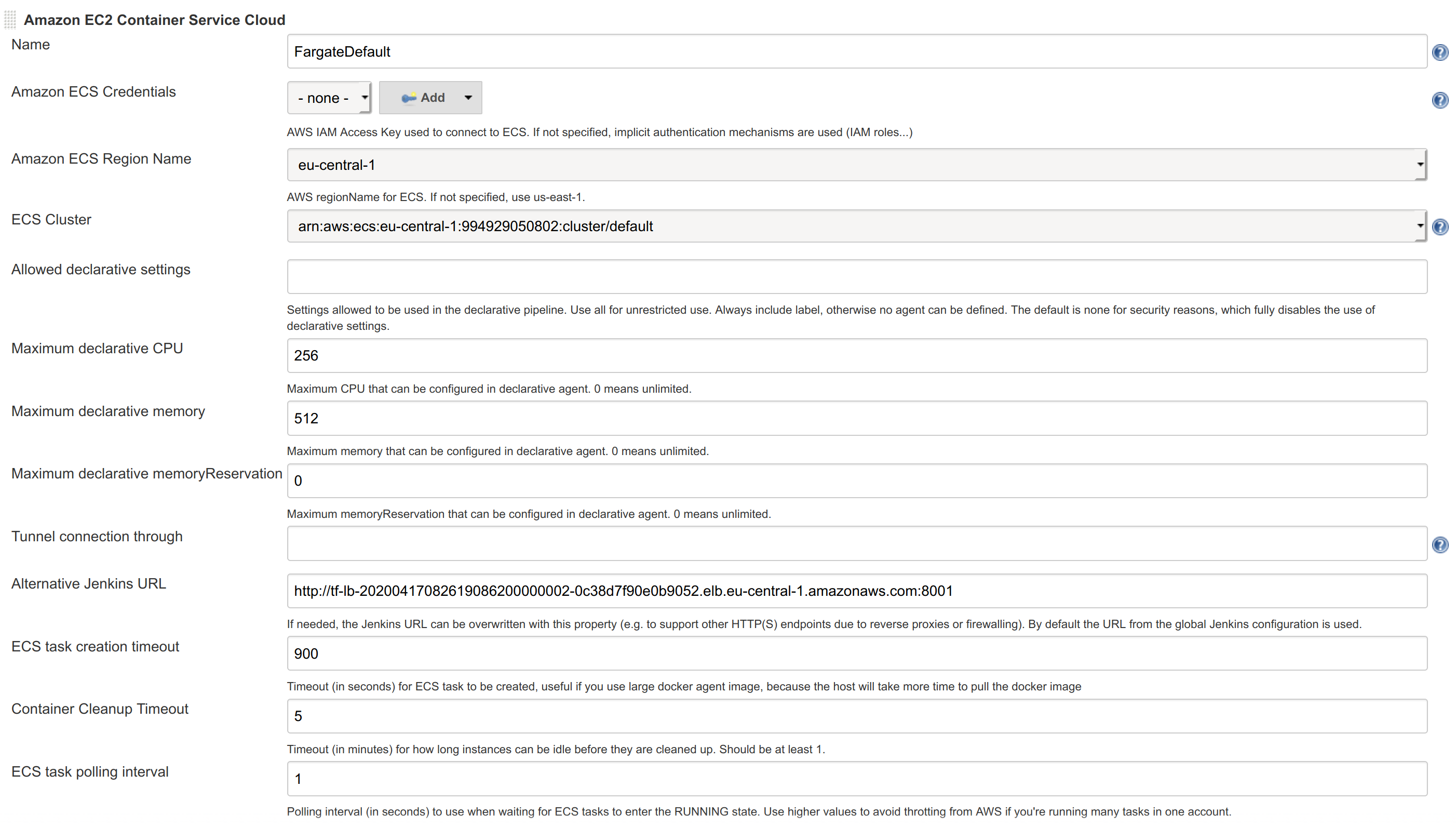
Task: Click 'Maximum memory that can be configured' hint
Action: click(x=498, y=451)
